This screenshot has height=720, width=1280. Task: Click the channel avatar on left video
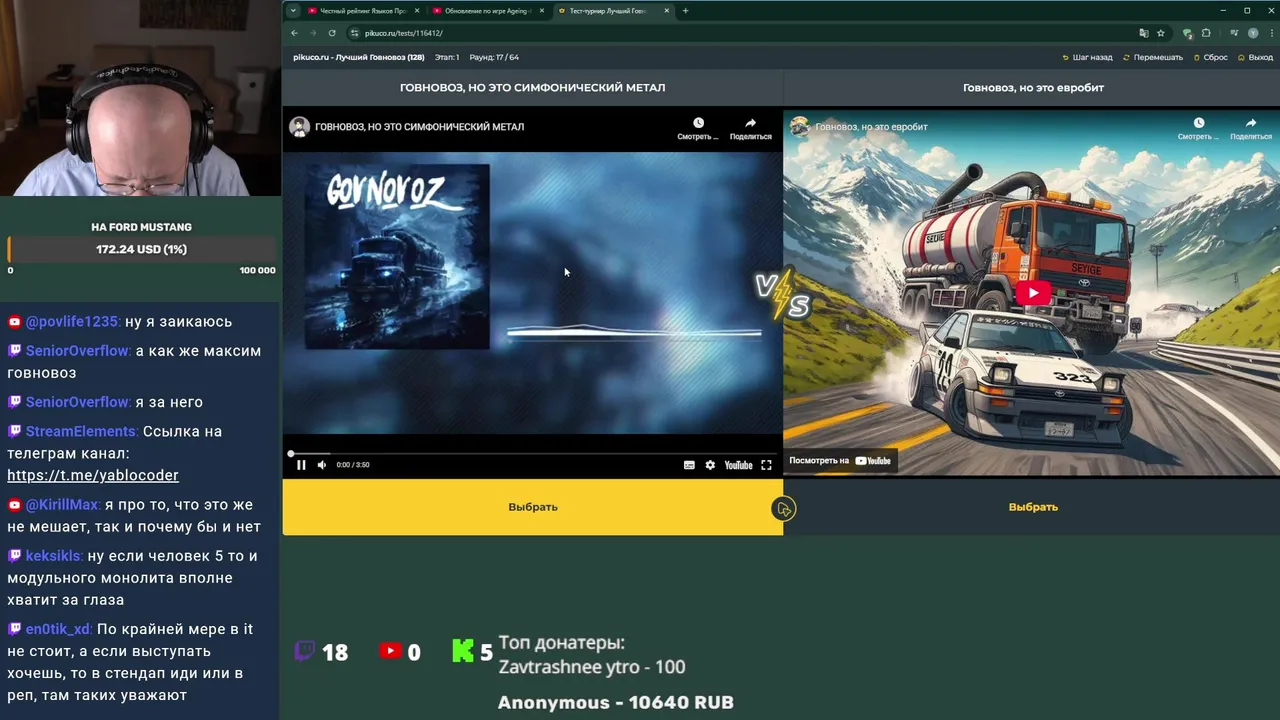[299, 126]
